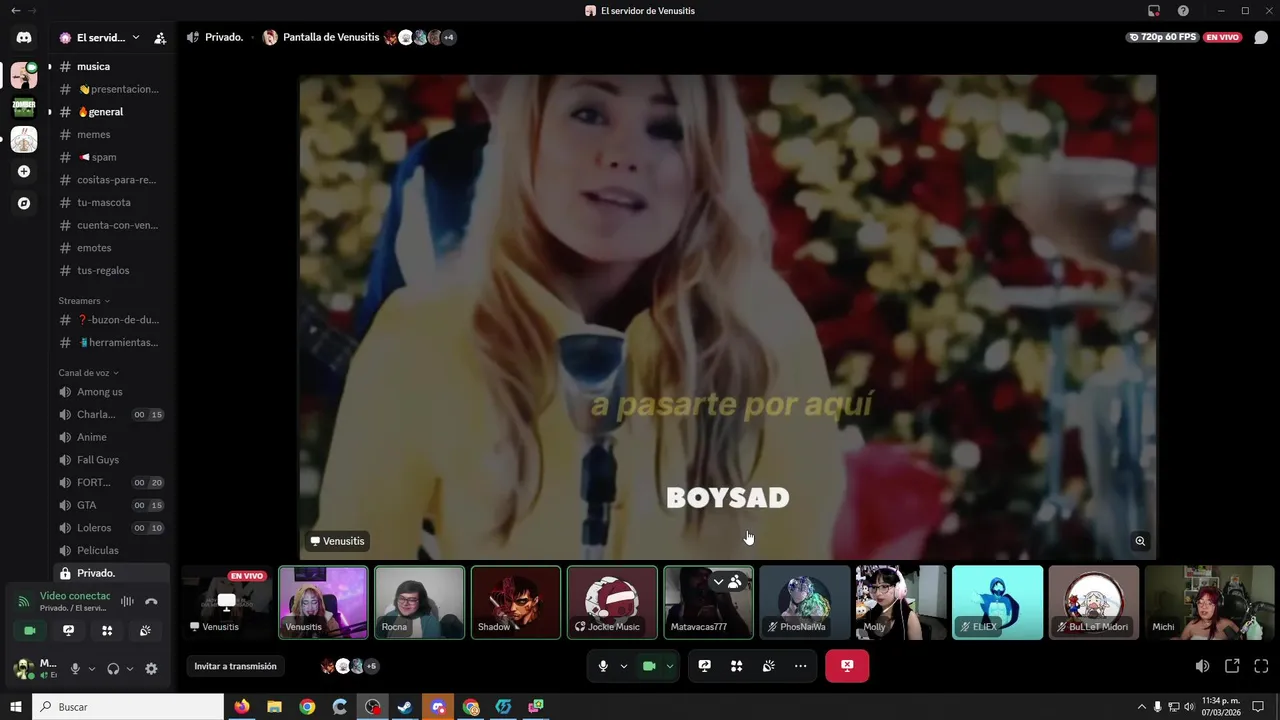Join the Peliculas voice channel
Image resolution: width=1280 pixels, height=720 pixels.
(111, 550)
